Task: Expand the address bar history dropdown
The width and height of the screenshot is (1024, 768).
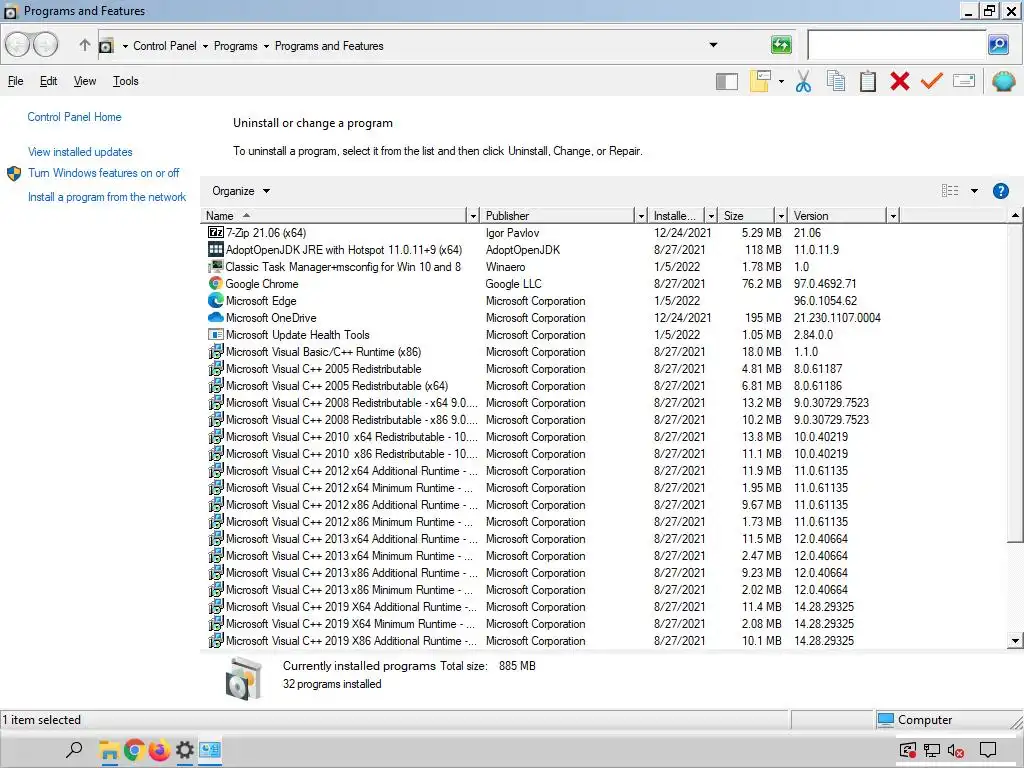Action: 713,45
